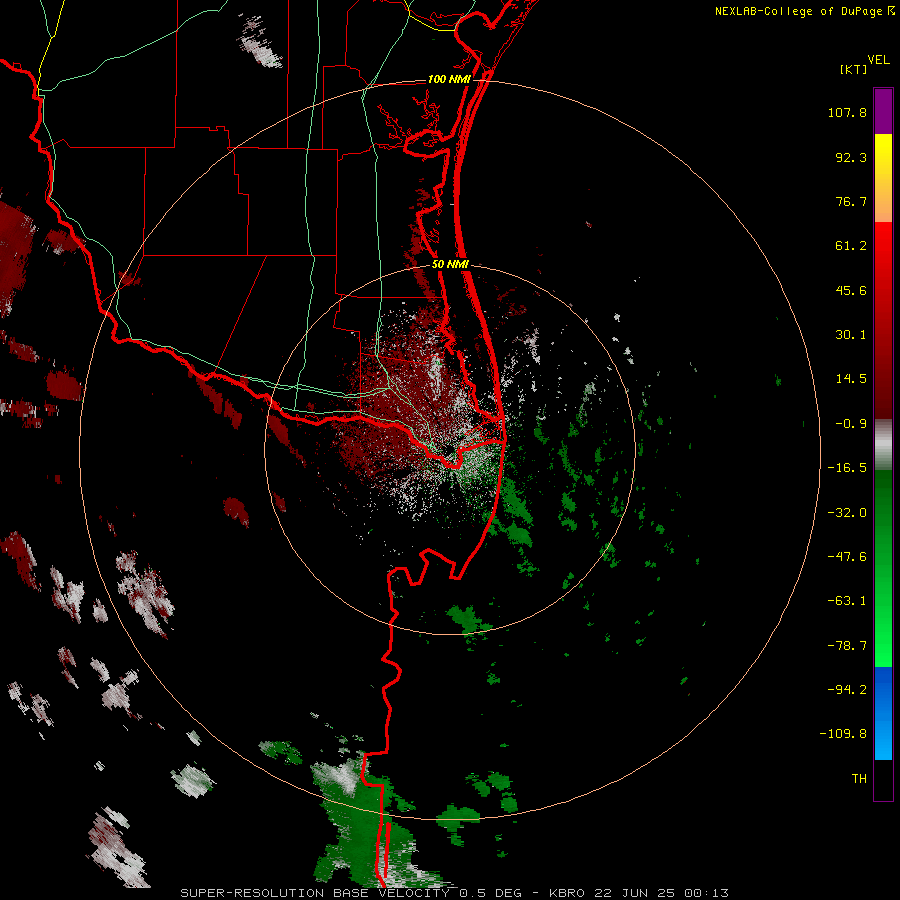Click the -16.5 velocity scale value

pyautogui.click(x=847, y=468)
